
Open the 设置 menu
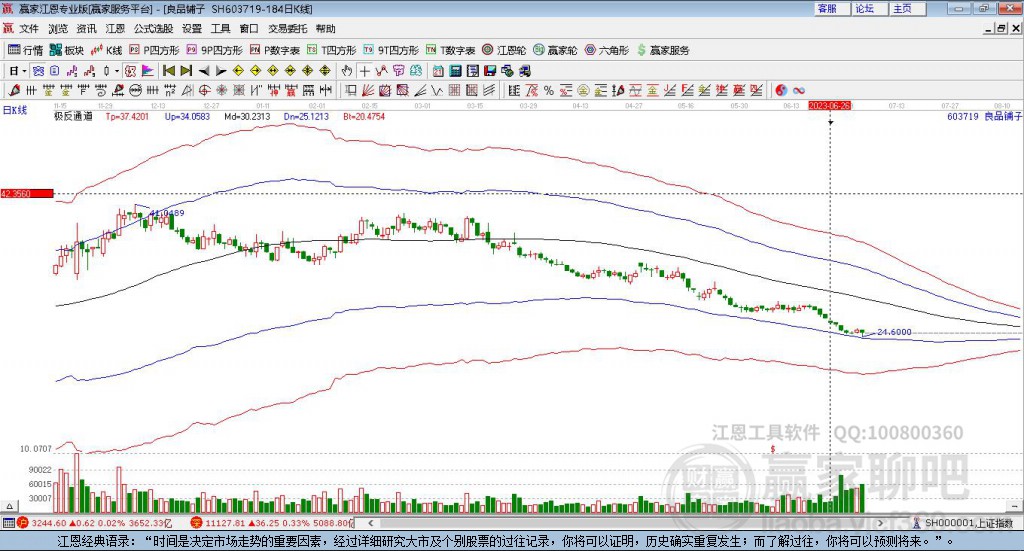192,29
